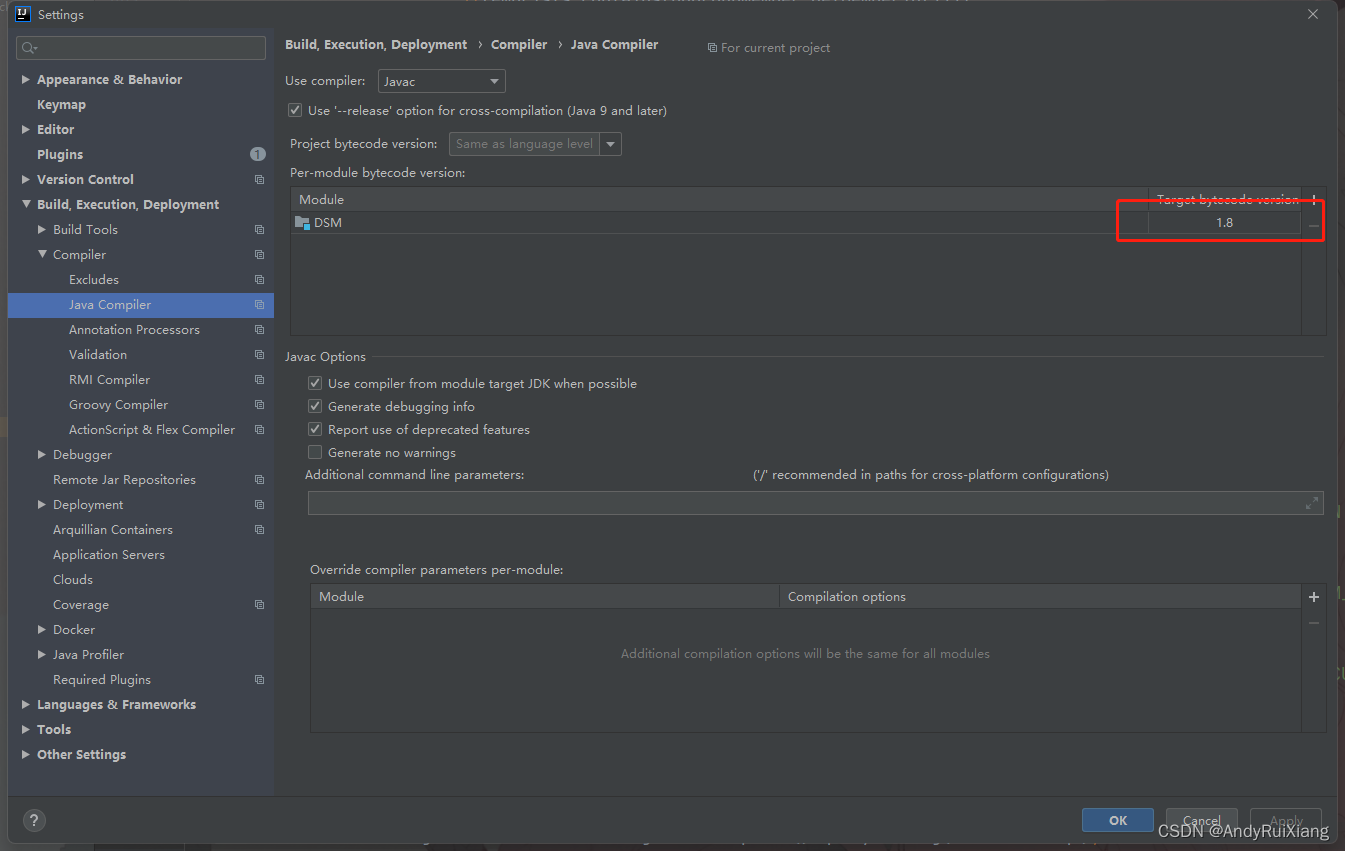
Task: Select Clouds in settings tree
Action: click(73, 579)
